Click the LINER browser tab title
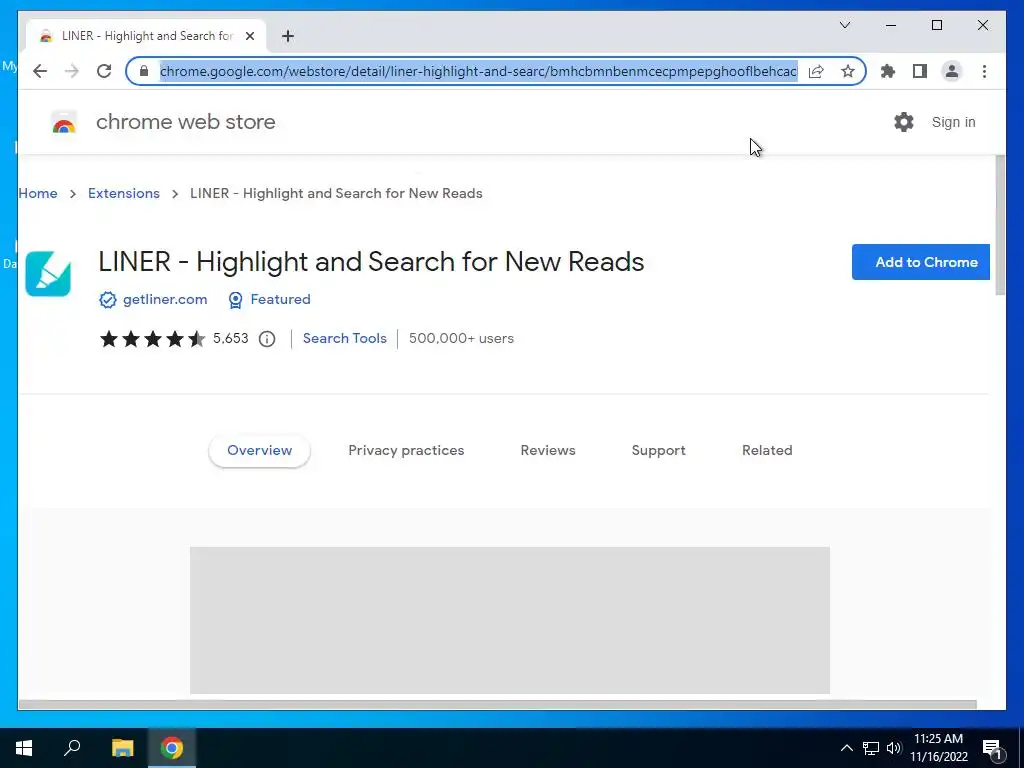Viewport: 1024px width, 768px height. (148, 36)
